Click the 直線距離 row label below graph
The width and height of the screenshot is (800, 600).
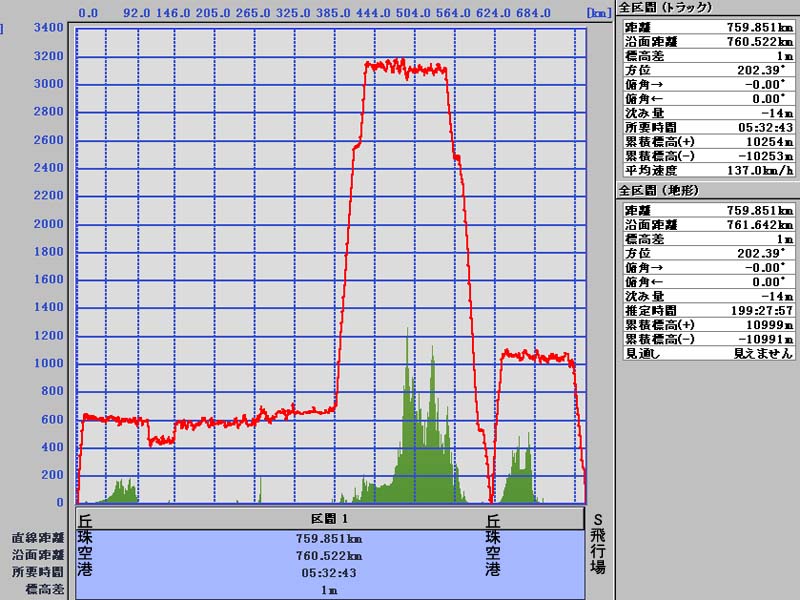[38, 538]
